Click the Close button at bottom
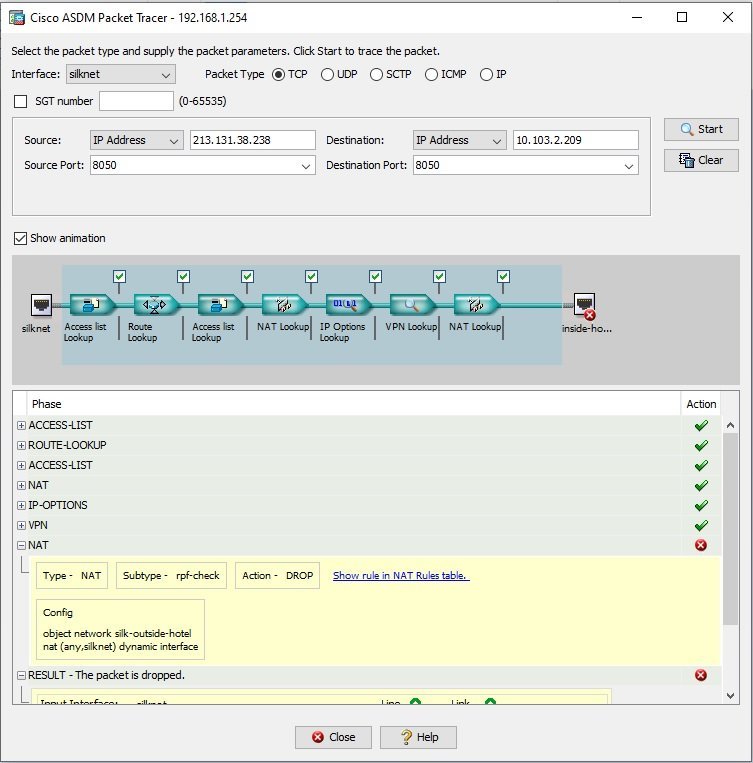The width and height of the screenshot is (753, 763). point(333,737)
